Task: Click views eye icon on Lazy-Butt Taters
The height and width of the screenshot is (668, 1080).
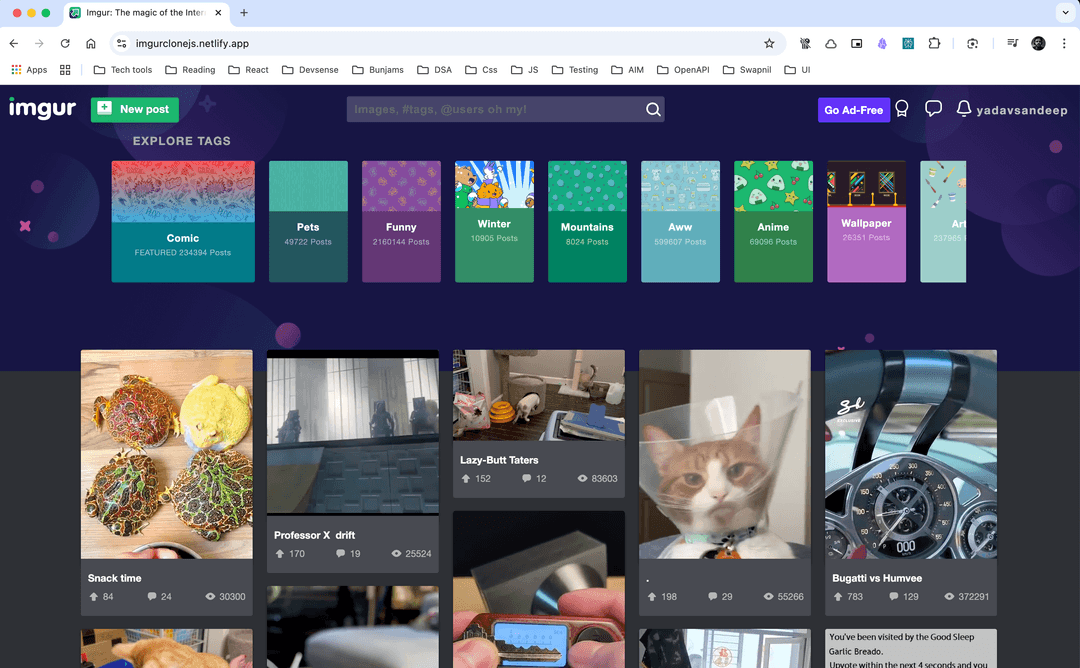Action: pyautogui.click(x=582, y=479)
